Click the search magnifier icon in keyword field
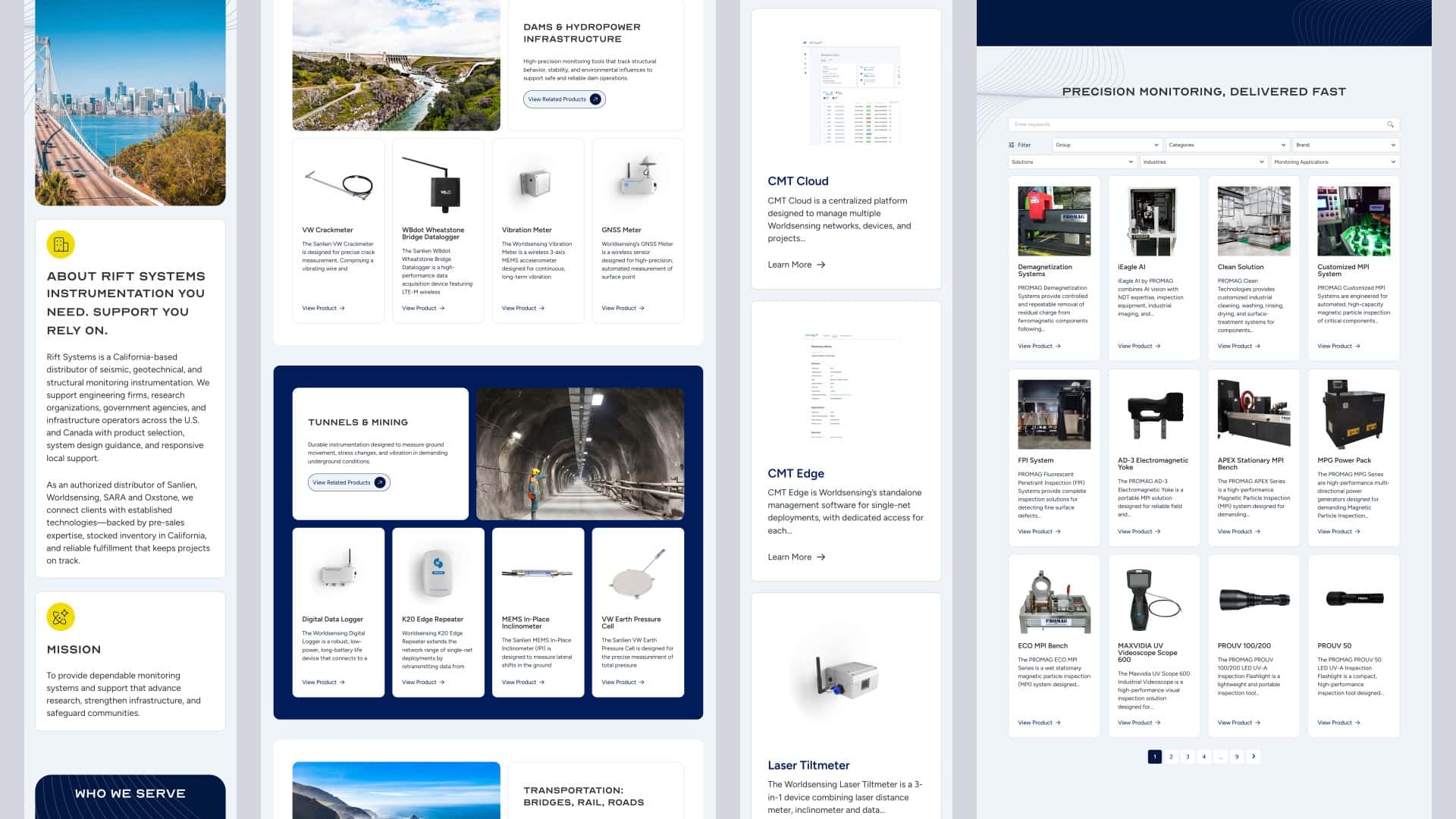 pyautogui.click(x=1390, y=124)
